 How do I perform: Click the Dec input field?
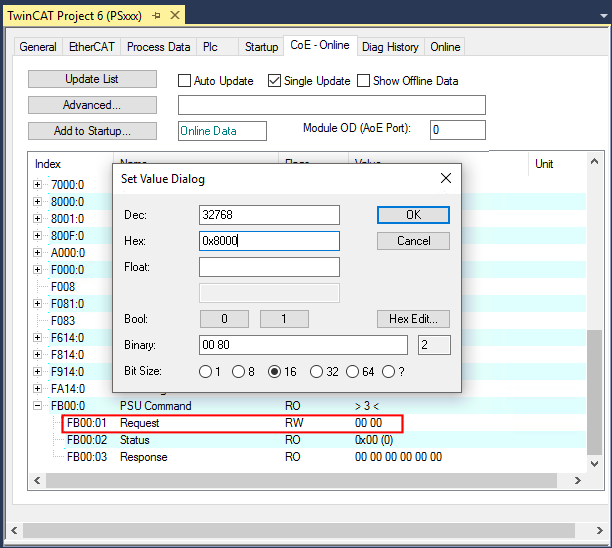(x=269, y=215)
